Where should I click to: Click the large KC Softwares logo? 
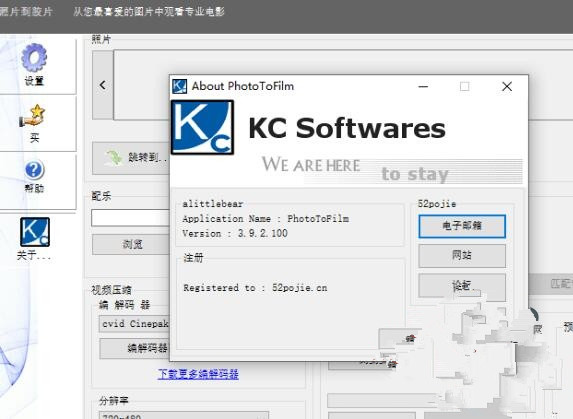202,127
